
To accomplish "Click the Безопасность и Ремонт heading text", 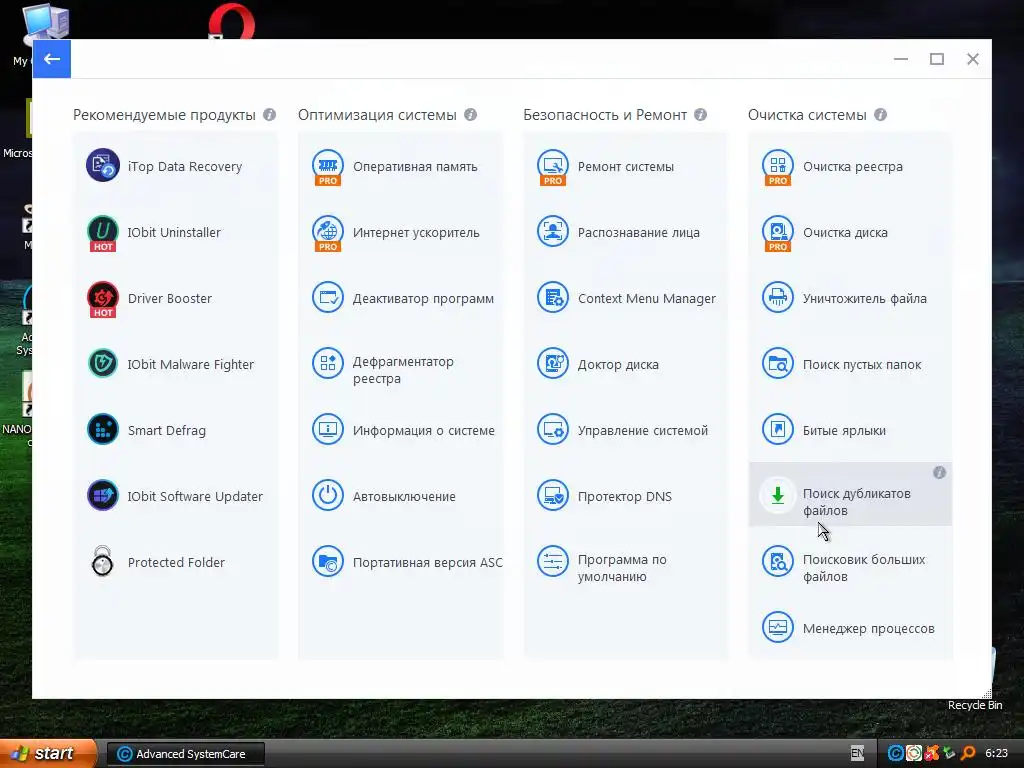I will (605, 115).
